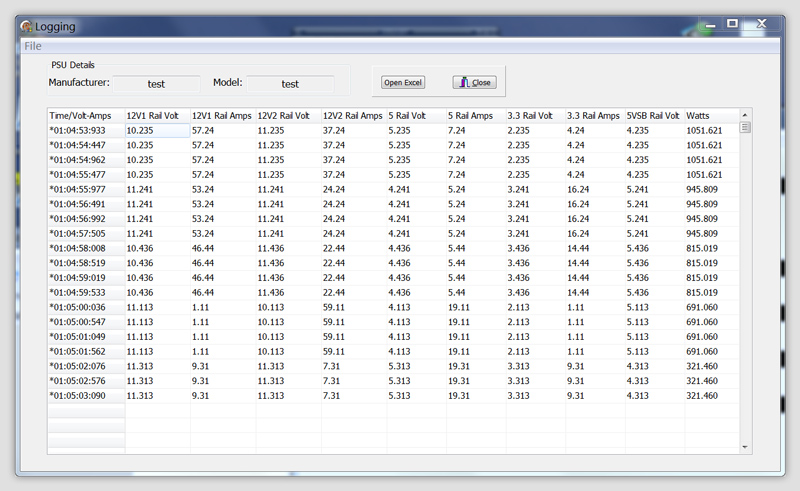Click 3.3 Rail Volt 3.436 in row *01:04:59:019

518,278
